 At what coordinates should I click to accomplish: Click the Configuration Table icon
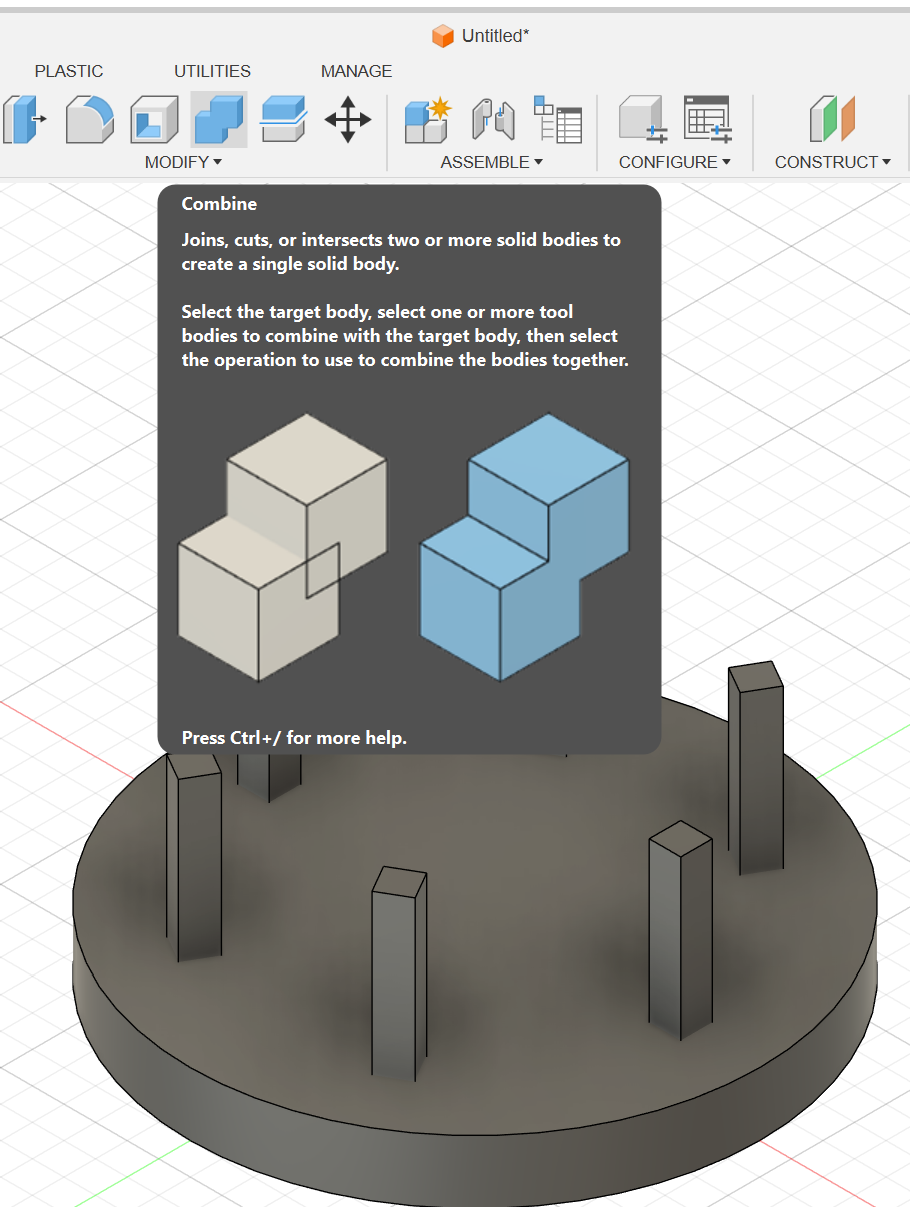pos(707,118)
